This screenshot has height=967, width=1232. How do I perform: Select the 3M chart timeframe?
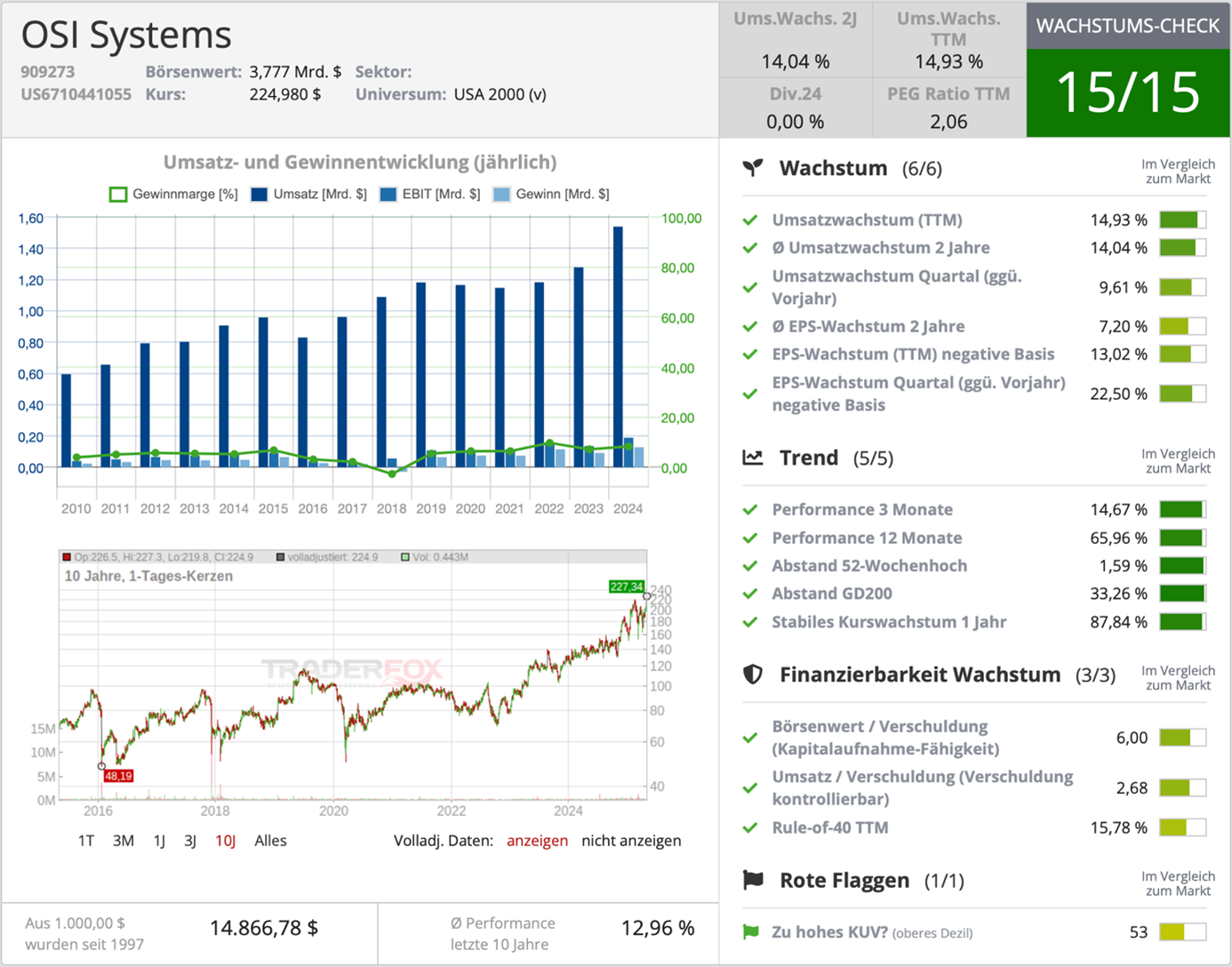tap(124, 841)
